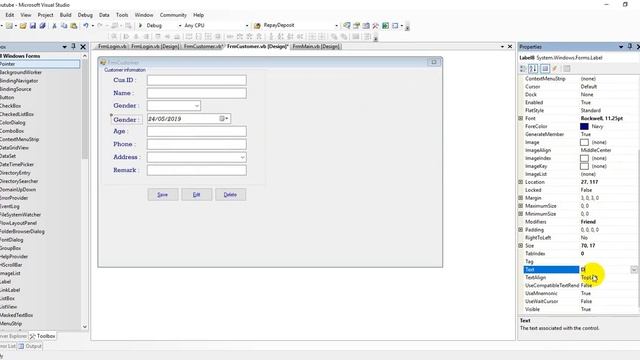
Task: Expand the Location property node
Action: 521,182
